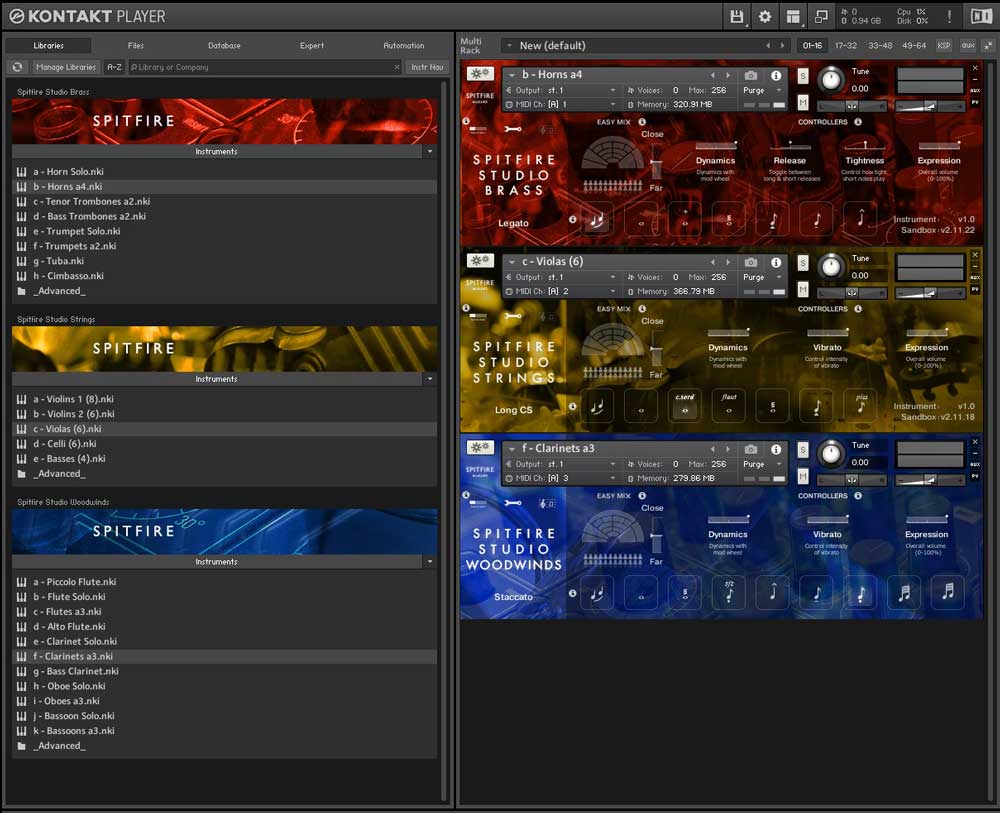Image resolution: width=1000 pixels, height=813 pixels.
Task: Open the wrench icon on Horns a4
Action: point(513,129)
